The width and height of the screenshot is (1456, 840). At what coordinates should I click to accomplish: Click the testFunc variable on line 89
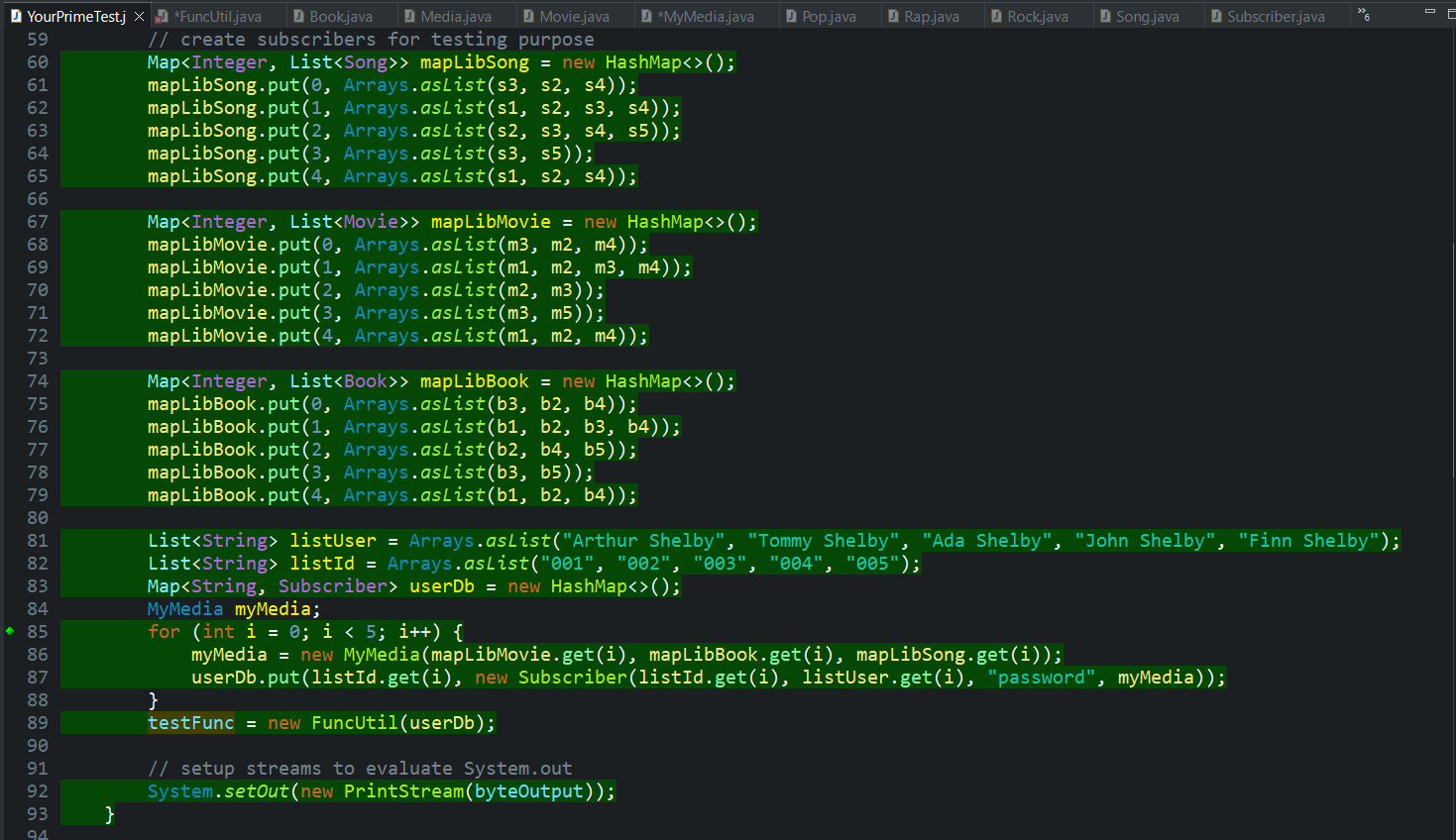click(191, 723)
